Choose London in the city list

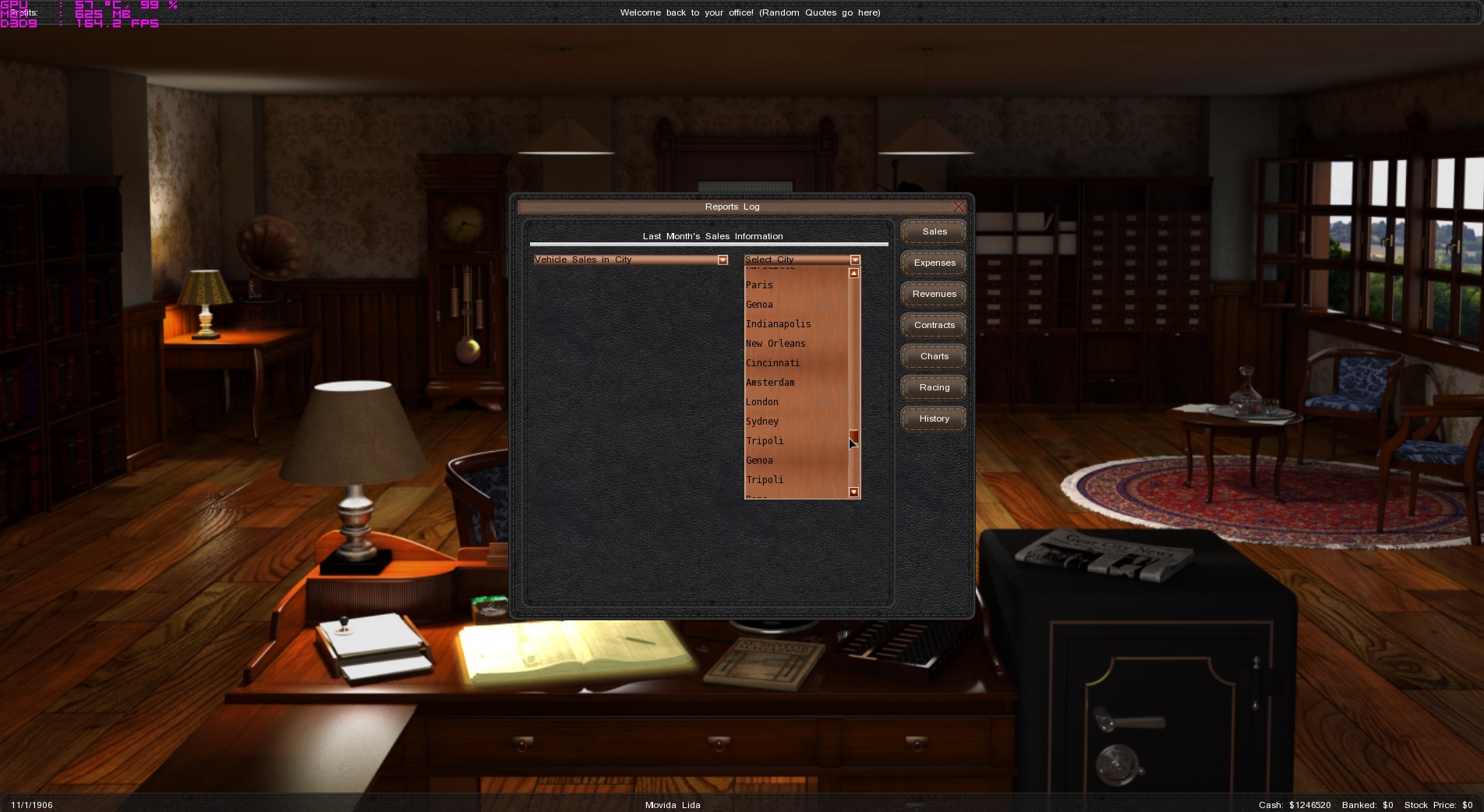pyautogui.click(x=761, y=402)
